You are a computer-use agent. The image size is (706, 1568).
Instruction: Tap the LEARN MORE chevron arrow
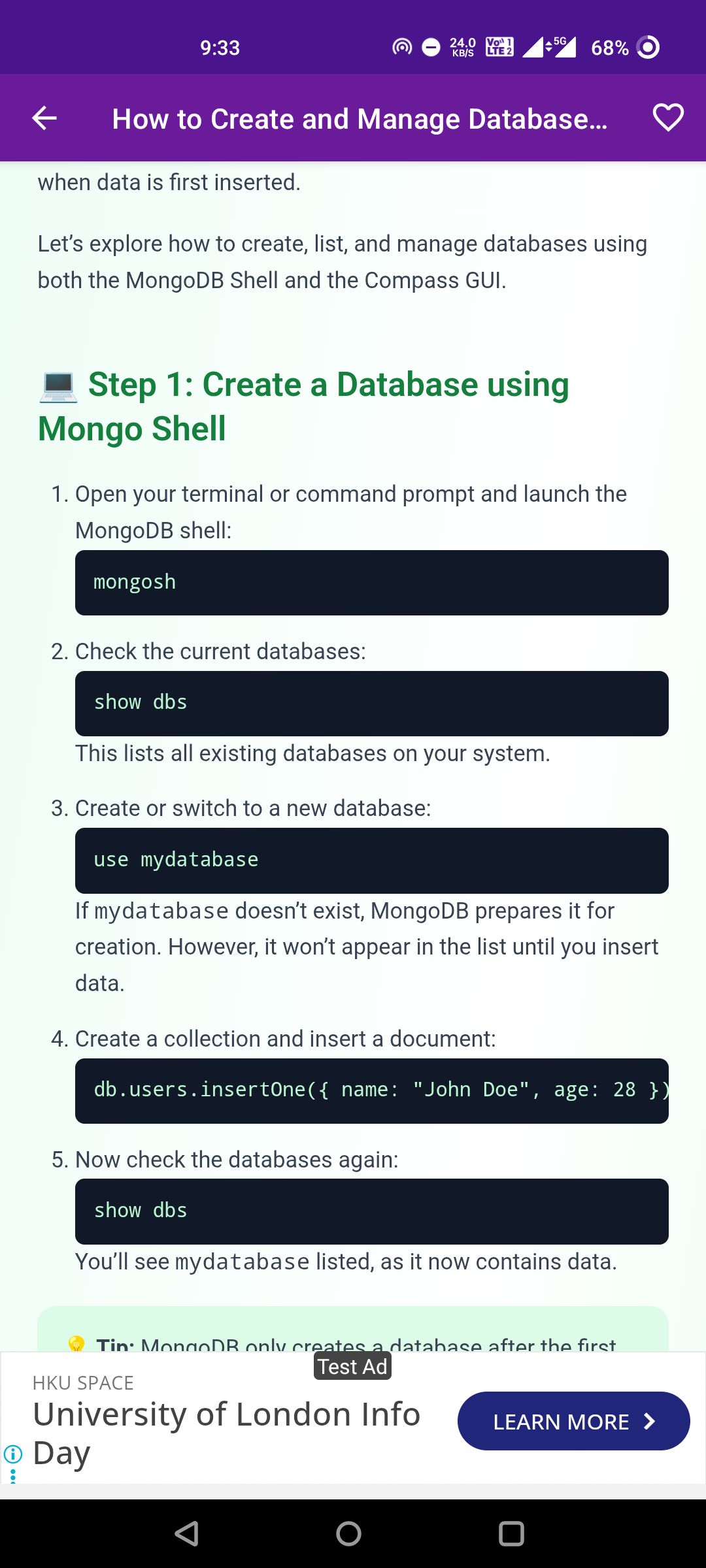(x=649, y=1421)
